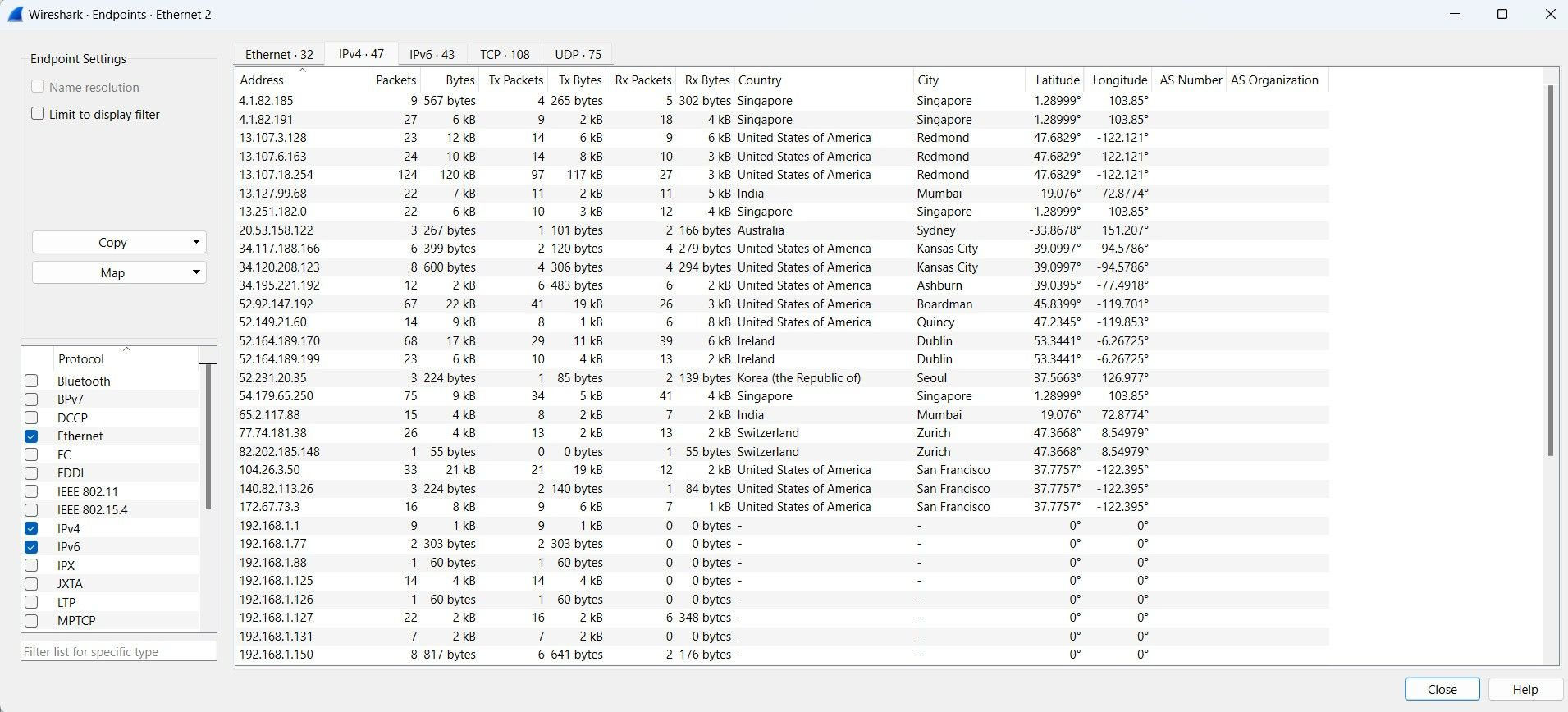Sort by the Tx Bytes column header
Screen dimensions: 1568x712
(x=578, y=80)
